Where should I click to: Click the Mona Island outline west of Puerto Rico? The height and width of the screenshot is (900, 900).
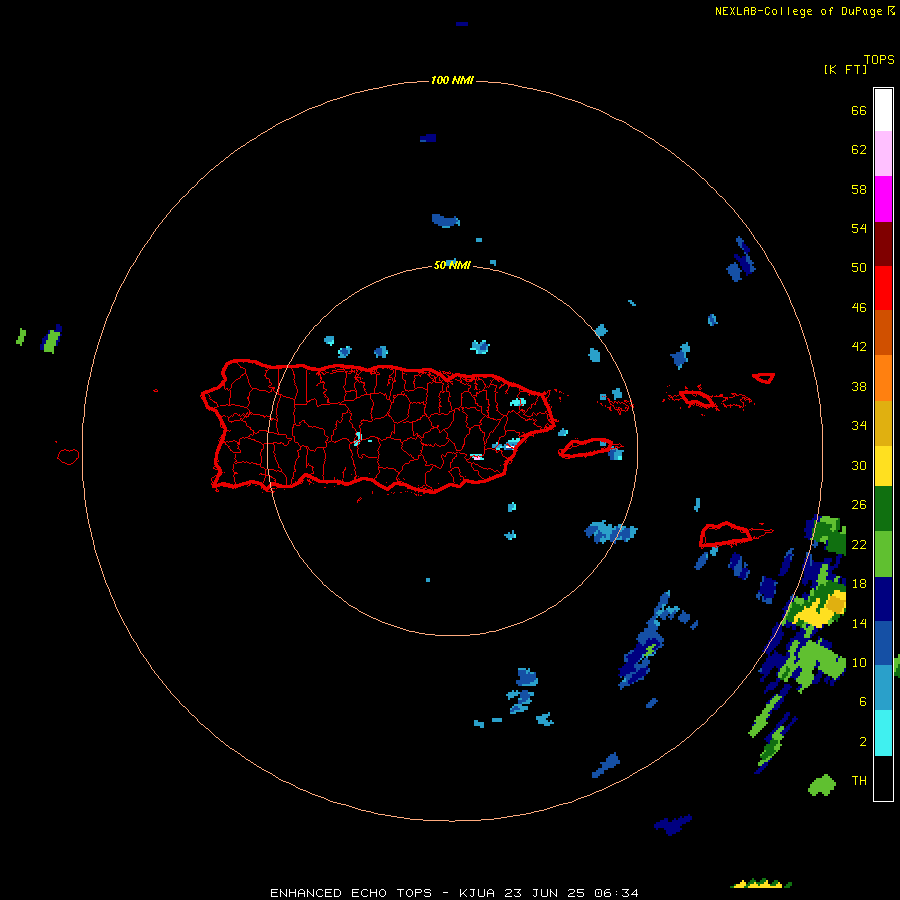point(68,456)
